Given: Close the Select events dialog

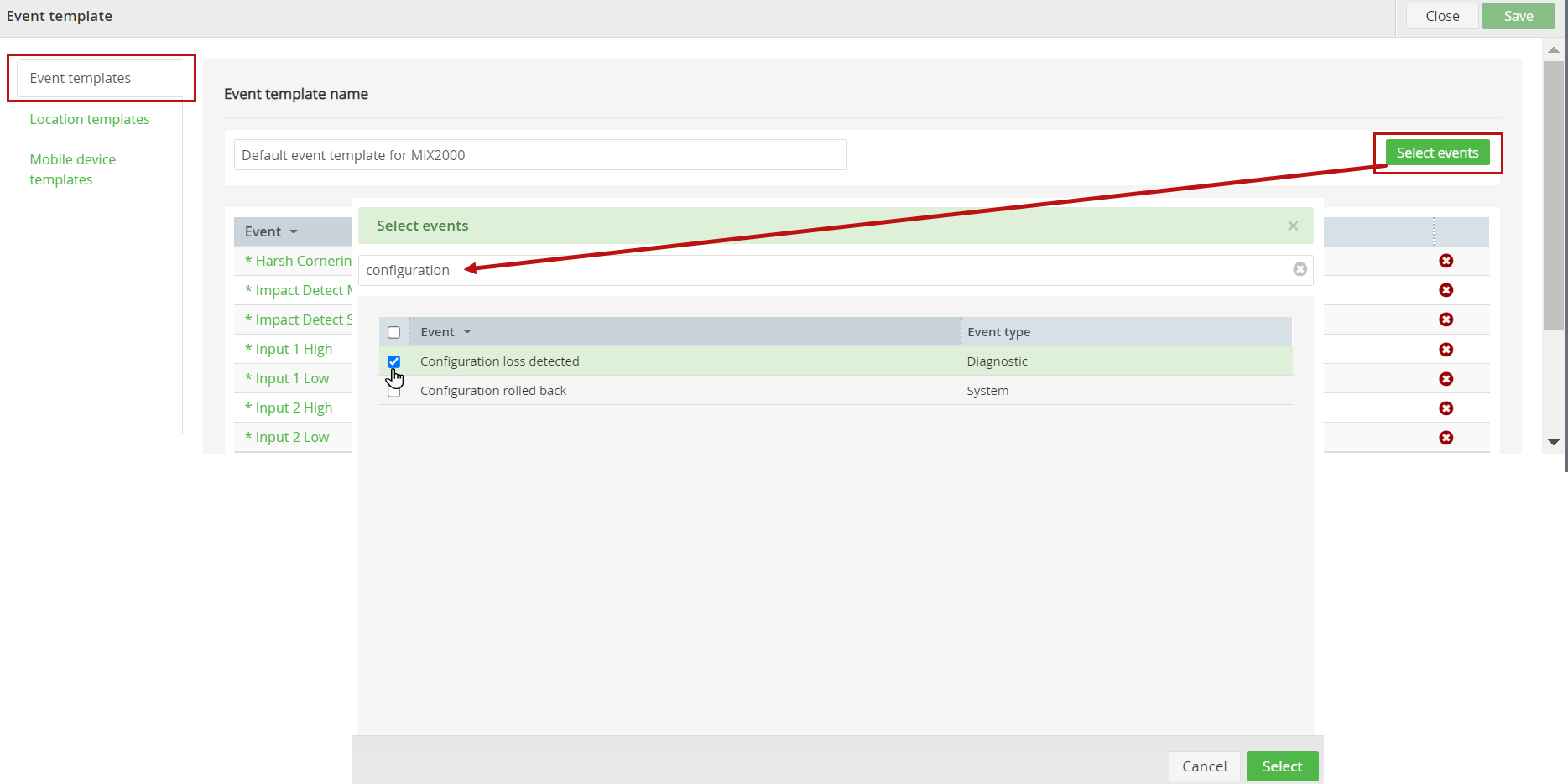Looking at the screenshot, I should click(1293, 226).
